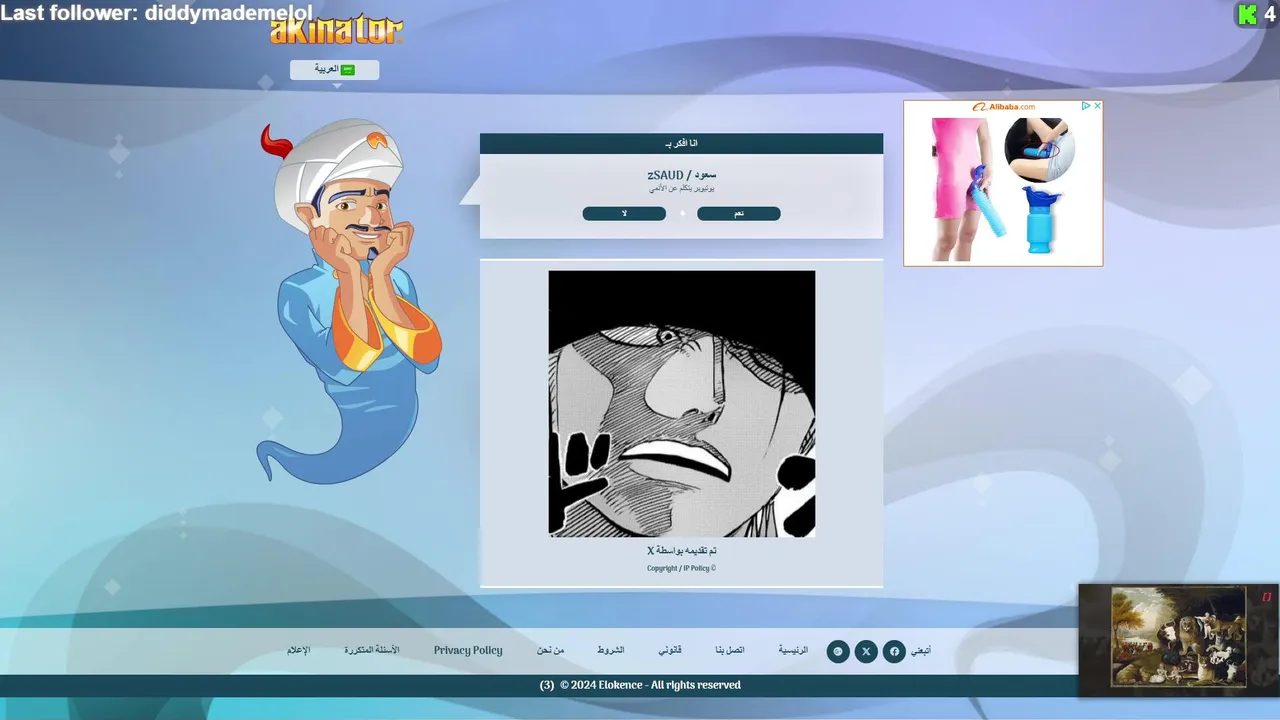Click the © 2024 Elokence copyright text
The width and height of the screenshot is (1280, 720).
point(650,685)
